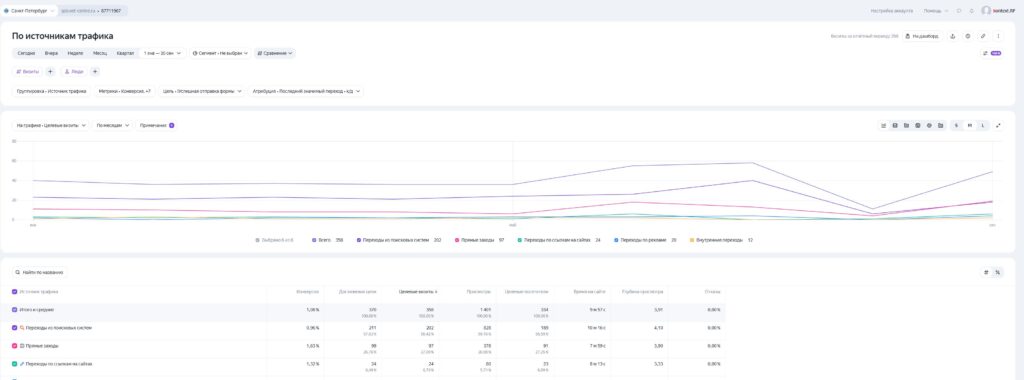
Task: Select the Вчера period tab
Action: pyautogui.click(x=52, y=54)
